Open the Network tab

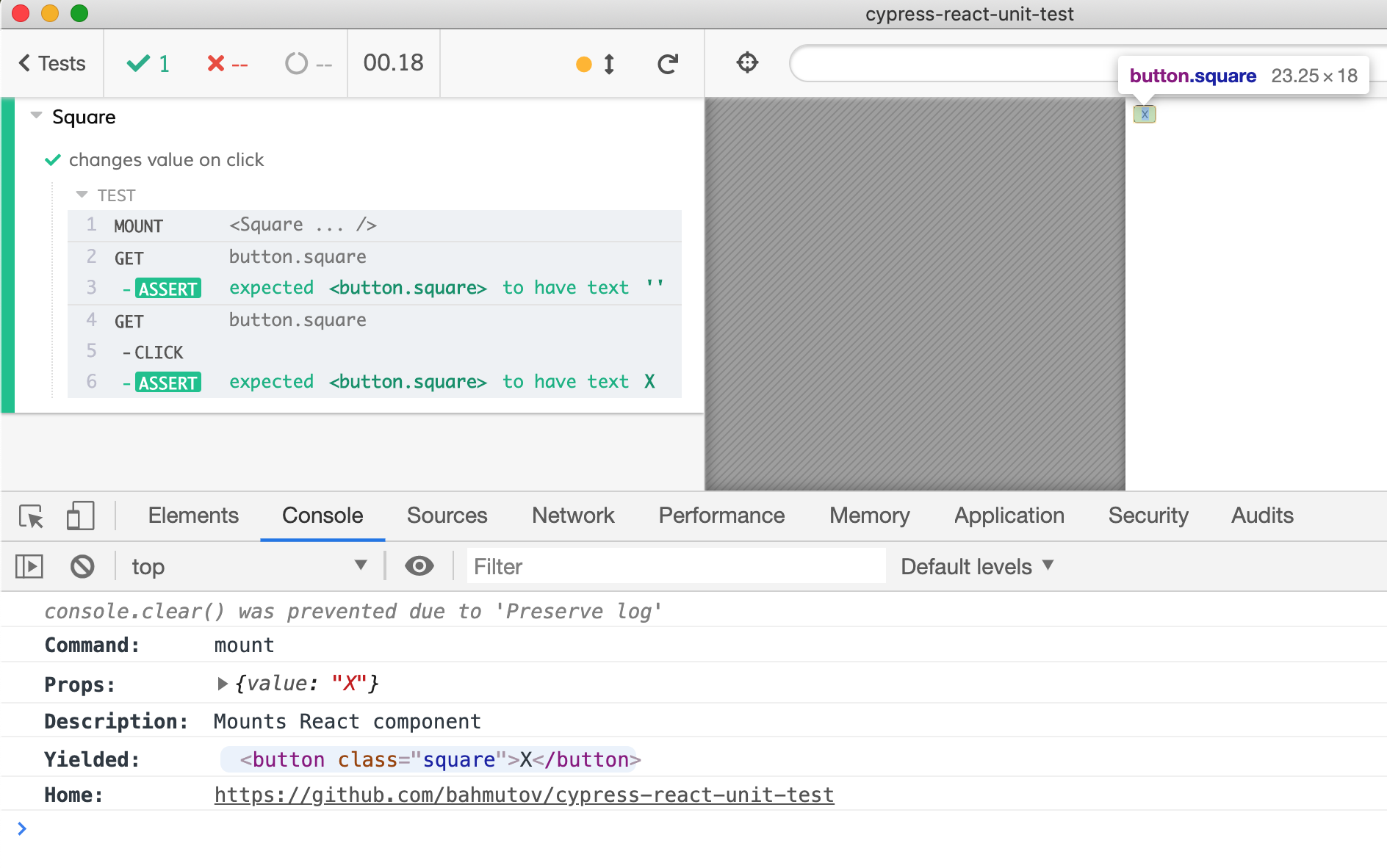pos(573,516)
